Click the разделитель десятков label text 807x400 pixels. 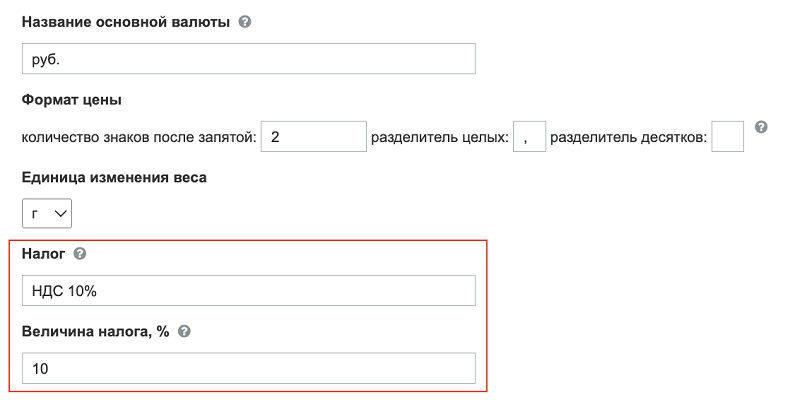[628, 138]
